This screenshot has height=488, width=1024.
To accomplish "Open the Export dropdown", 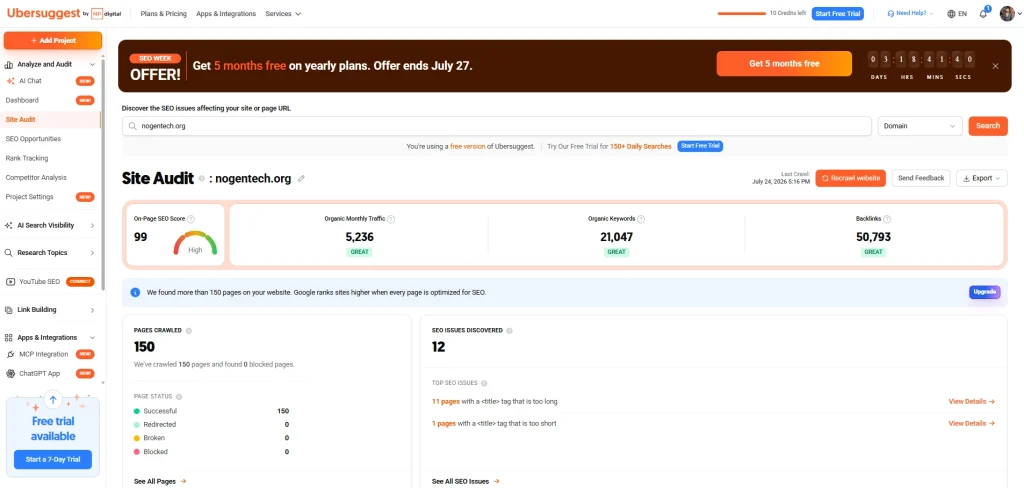I will [x=982, y=178].
